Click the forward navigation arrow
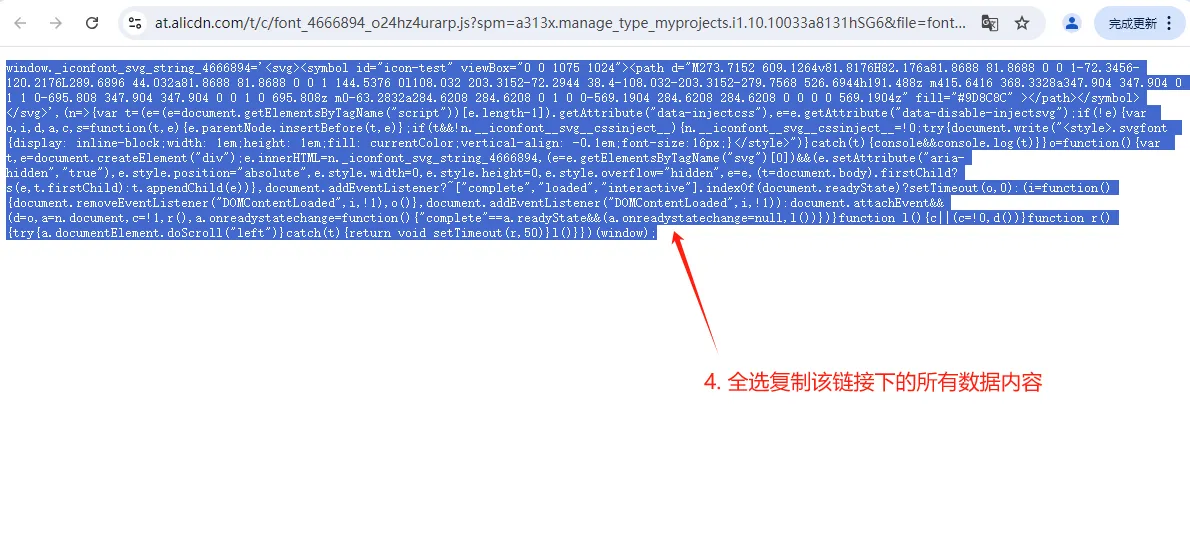1190x553 pixels. [56, 24]
